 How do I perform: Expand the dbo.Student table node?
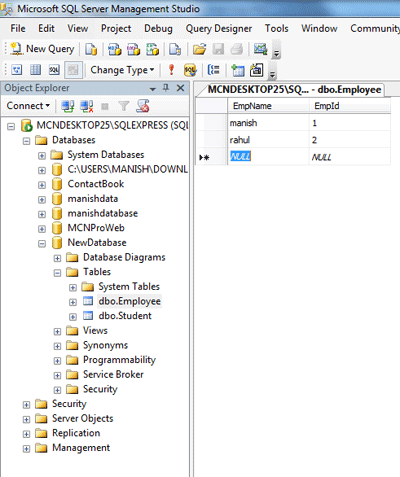(73, 317)
